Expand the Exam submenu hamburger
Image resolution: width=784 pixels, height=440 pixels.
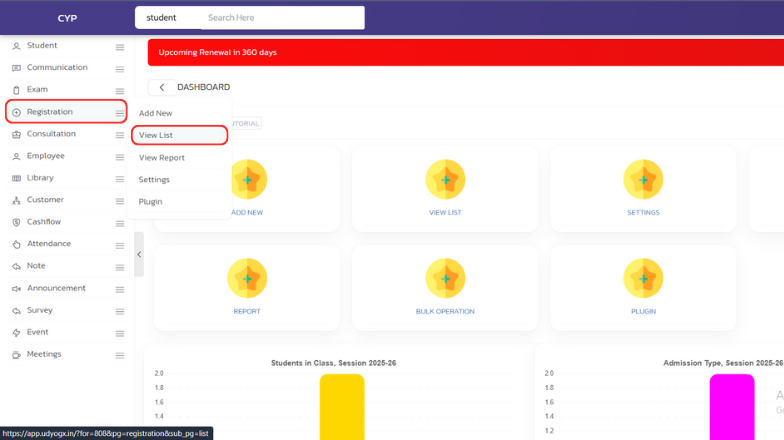click(120, 90)
